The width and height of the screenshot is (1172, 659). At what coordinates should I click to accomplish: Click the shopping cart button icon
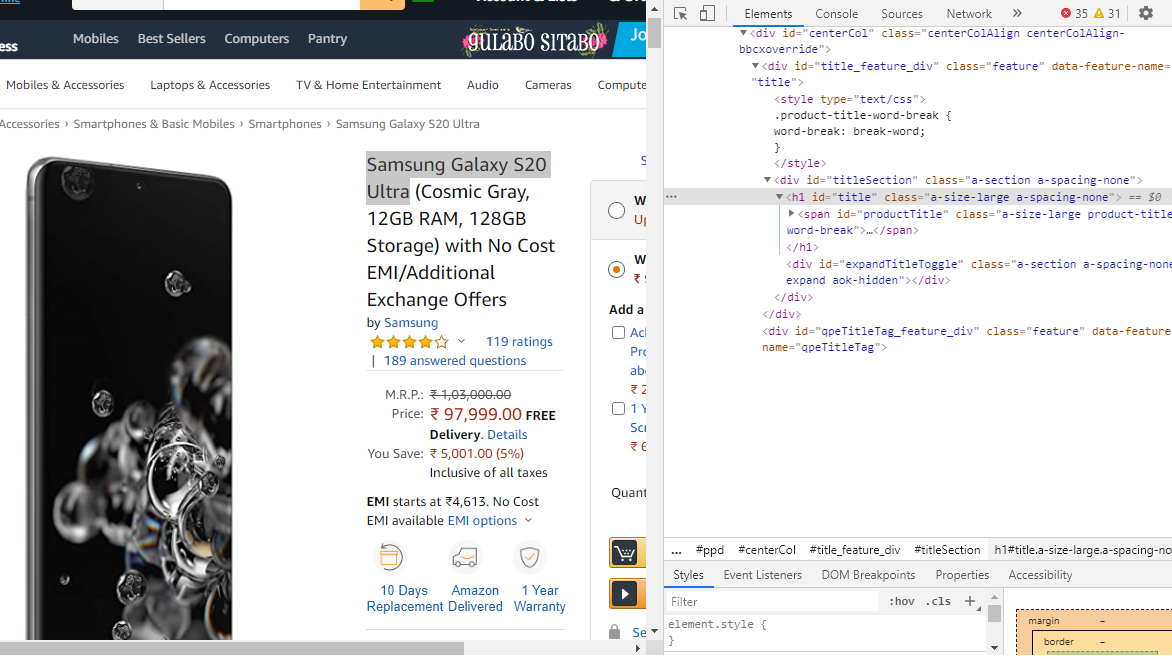pyautogui.click(x=625, y=553)
